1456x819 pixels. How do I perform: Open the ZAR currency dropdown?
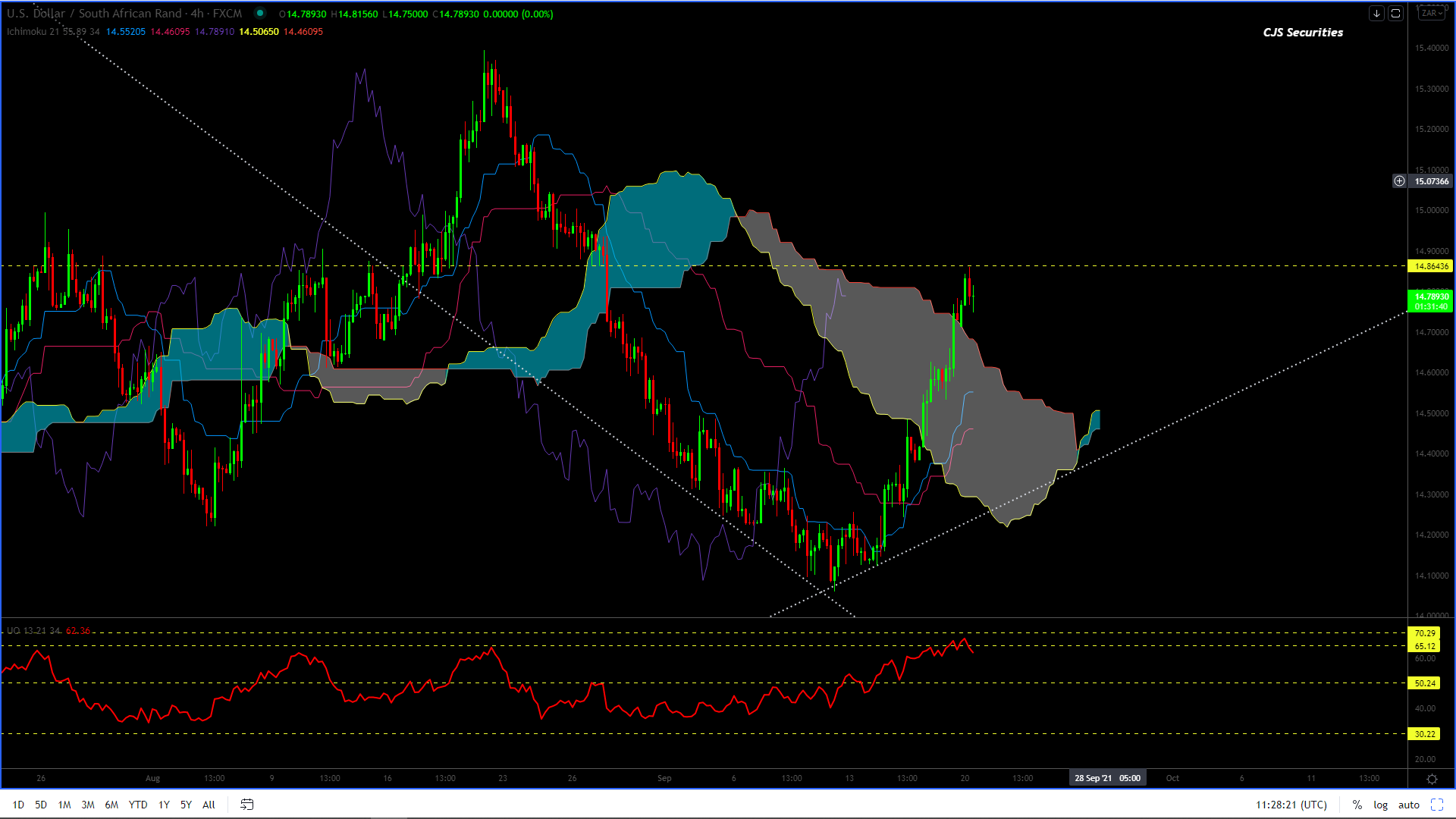pos(1432,13)
